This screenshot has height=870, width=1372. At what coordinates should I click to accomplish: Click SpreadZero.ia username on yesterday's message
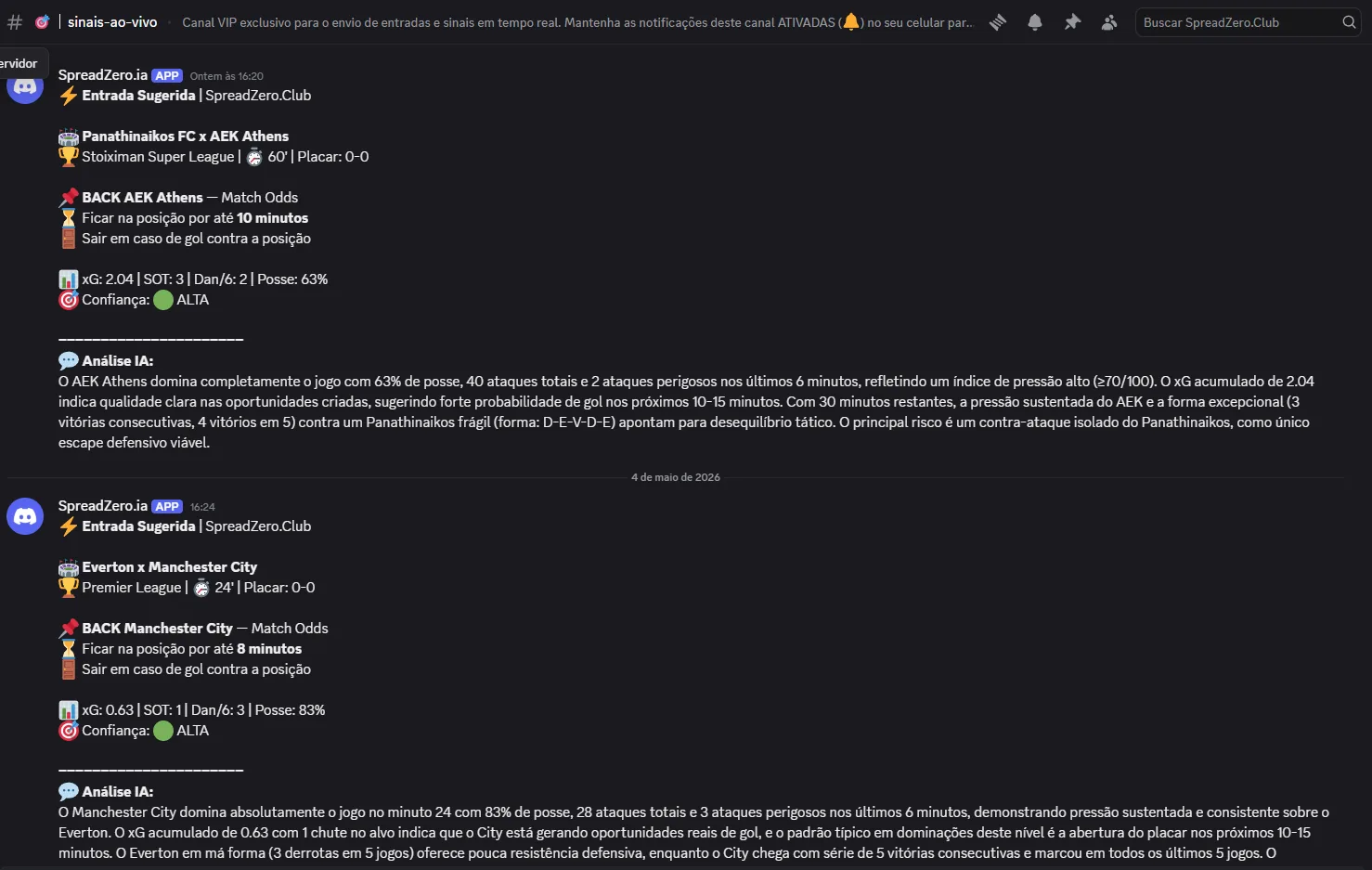102,75
